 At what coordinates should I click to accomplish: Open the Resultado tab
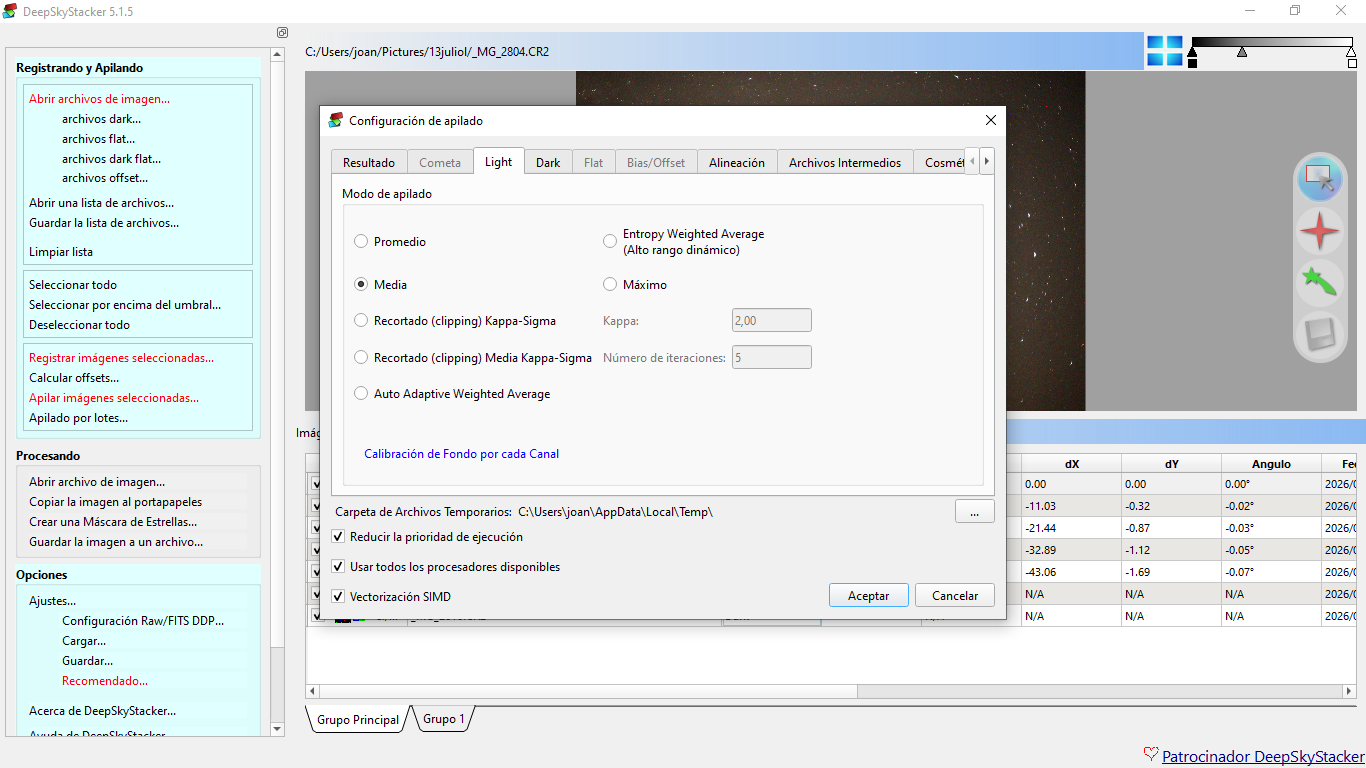pyautogui.click(x=369, y=162)
